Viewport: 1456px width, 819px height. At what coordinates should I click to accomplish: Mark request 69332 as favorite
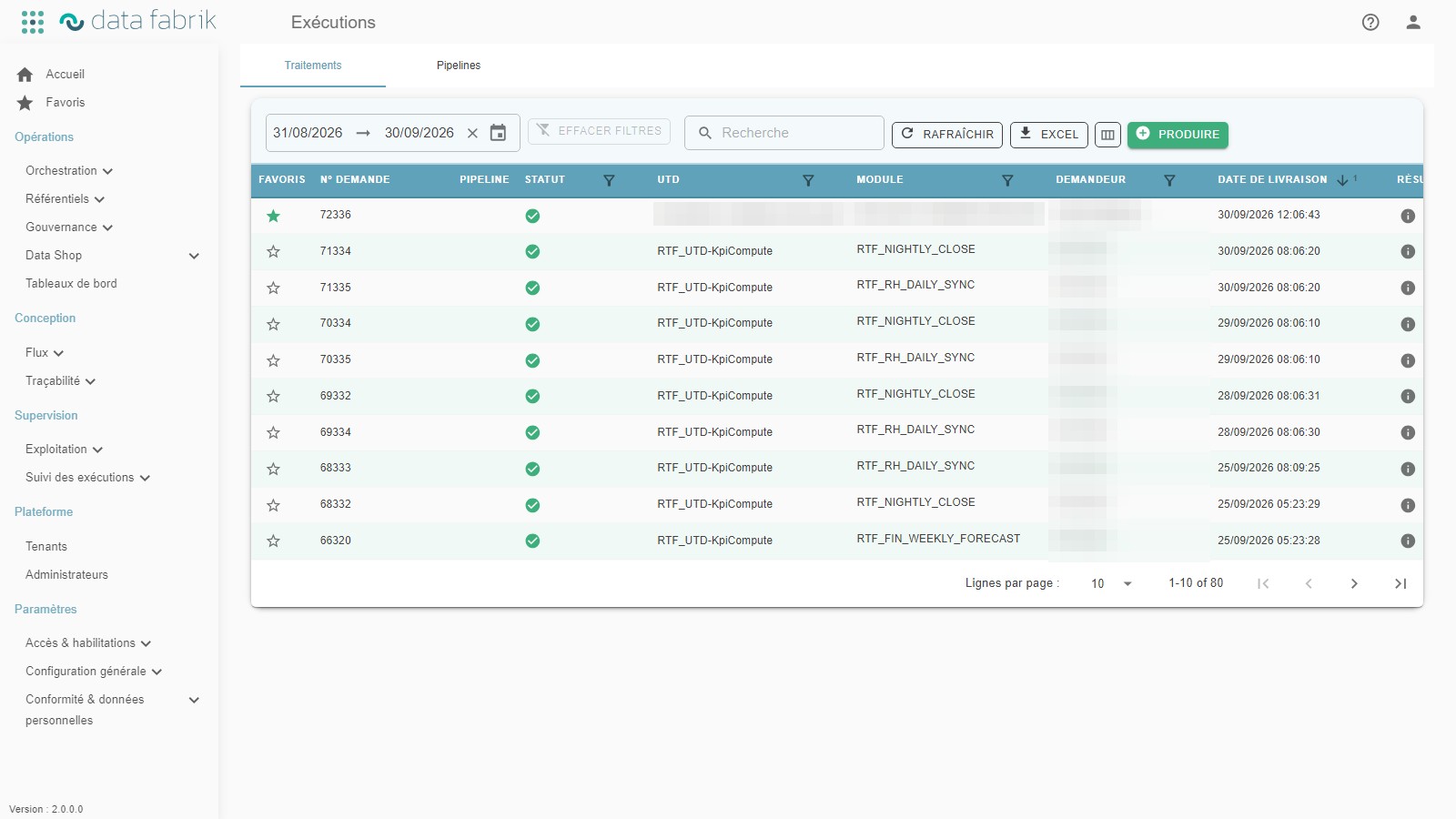pos(273,396)
